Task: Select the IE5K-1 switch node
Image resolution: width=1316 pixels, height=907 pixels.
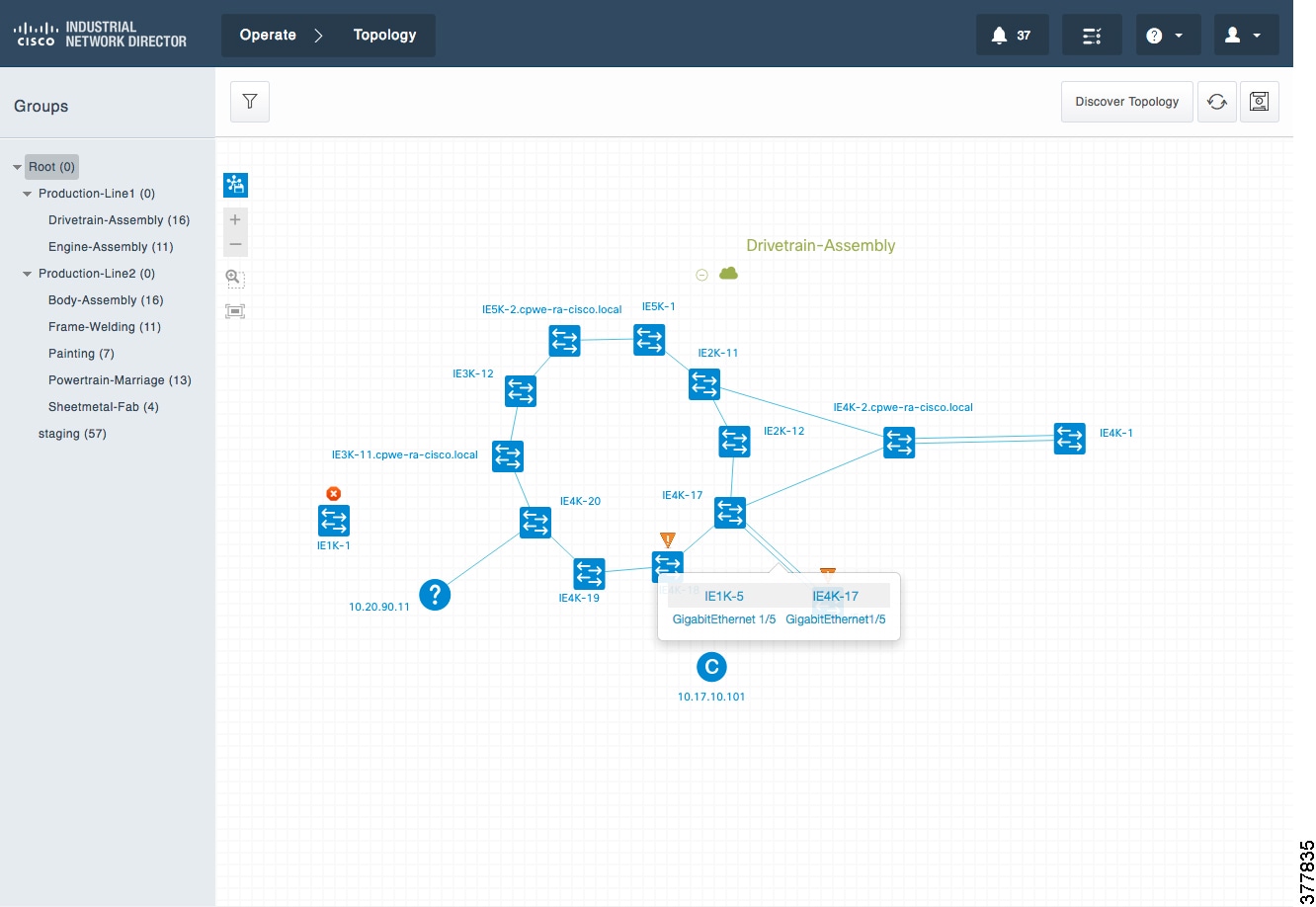Action: click(649, 339)
